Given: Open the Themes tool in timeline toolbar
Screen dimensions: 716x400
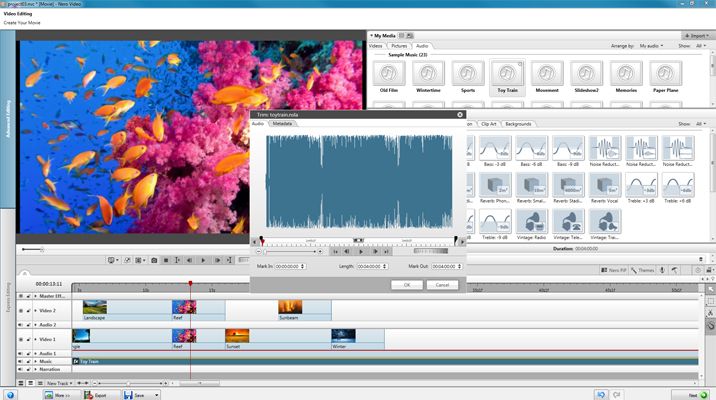Looking at the screenshot, I should coord(644,270).
